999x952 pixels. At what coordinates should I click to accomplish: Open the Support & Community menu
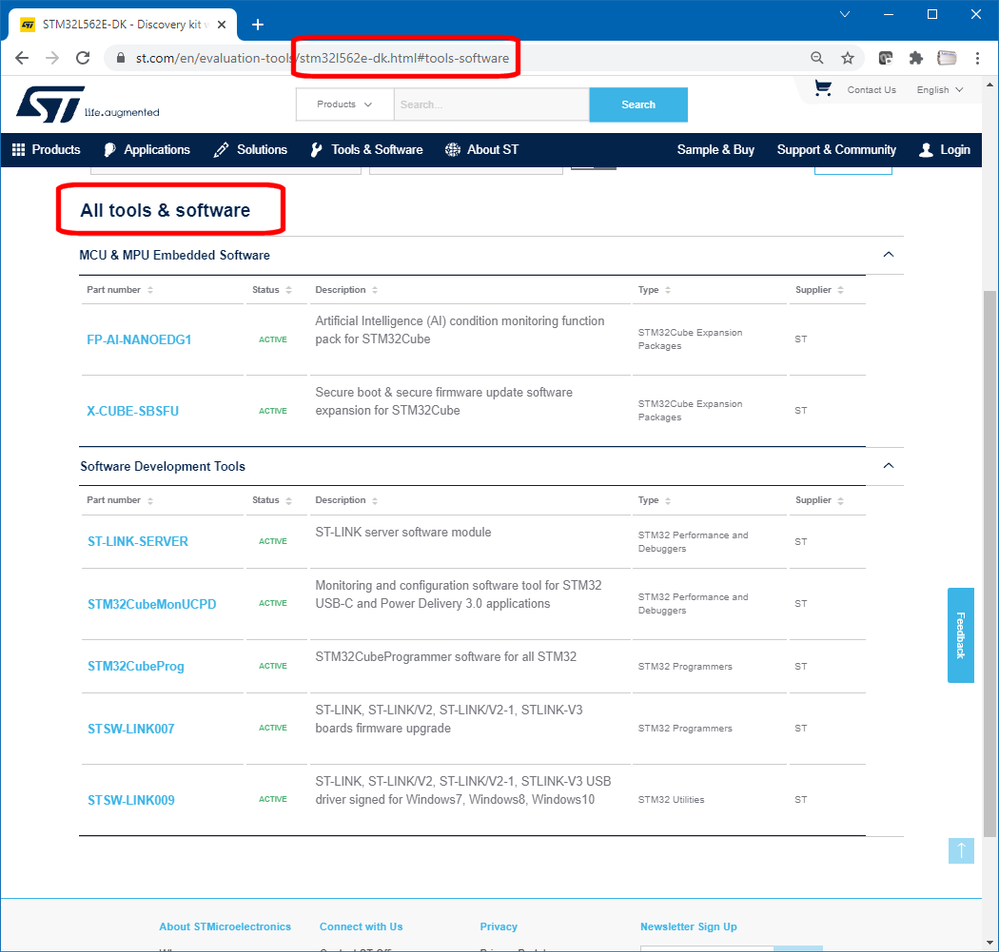point(837,150)
